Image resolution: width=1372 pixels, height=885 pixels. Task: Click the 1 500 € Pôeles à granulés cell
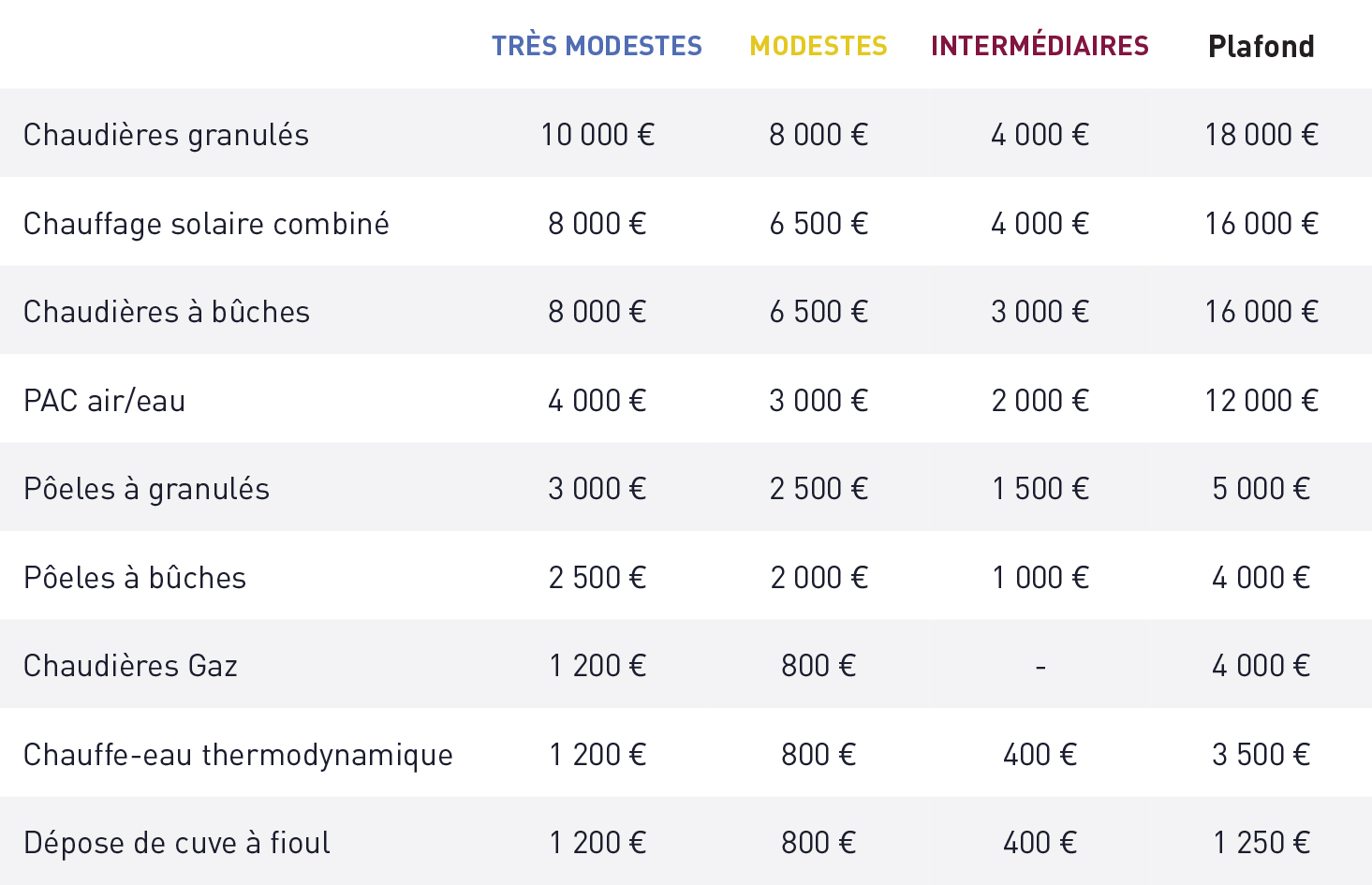[1040, 489]
